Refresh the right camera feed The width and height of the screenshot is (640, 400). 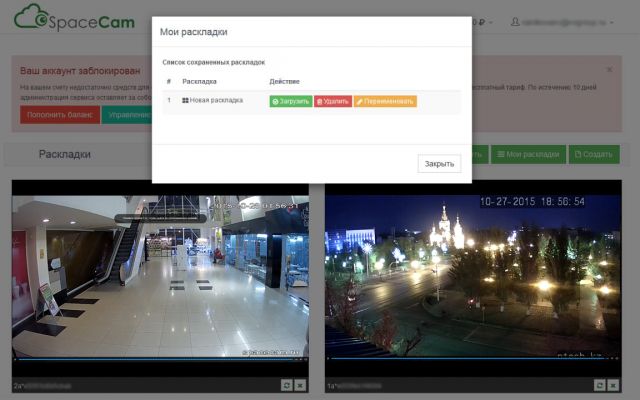(600, 385)
